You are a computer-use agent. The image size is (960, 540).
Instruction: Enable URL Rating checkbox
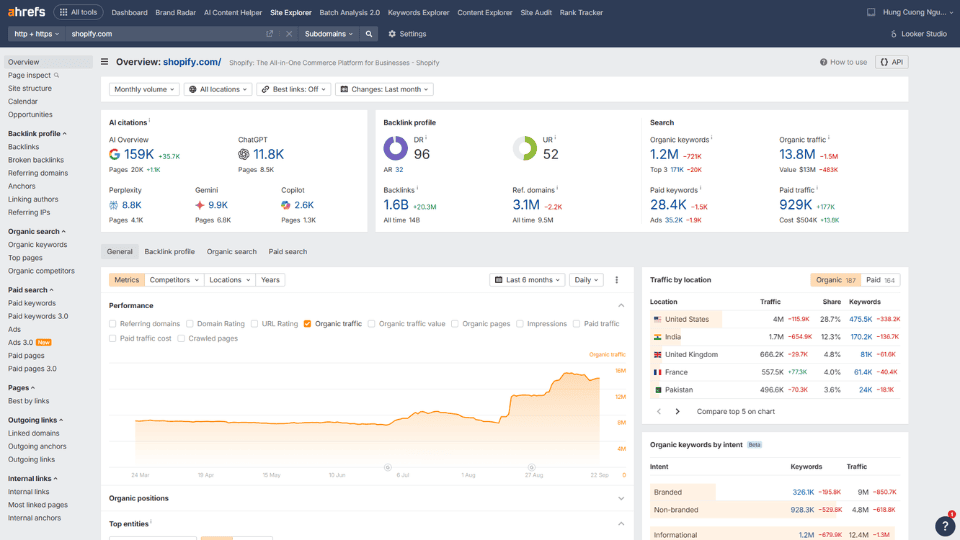point(255,324)
